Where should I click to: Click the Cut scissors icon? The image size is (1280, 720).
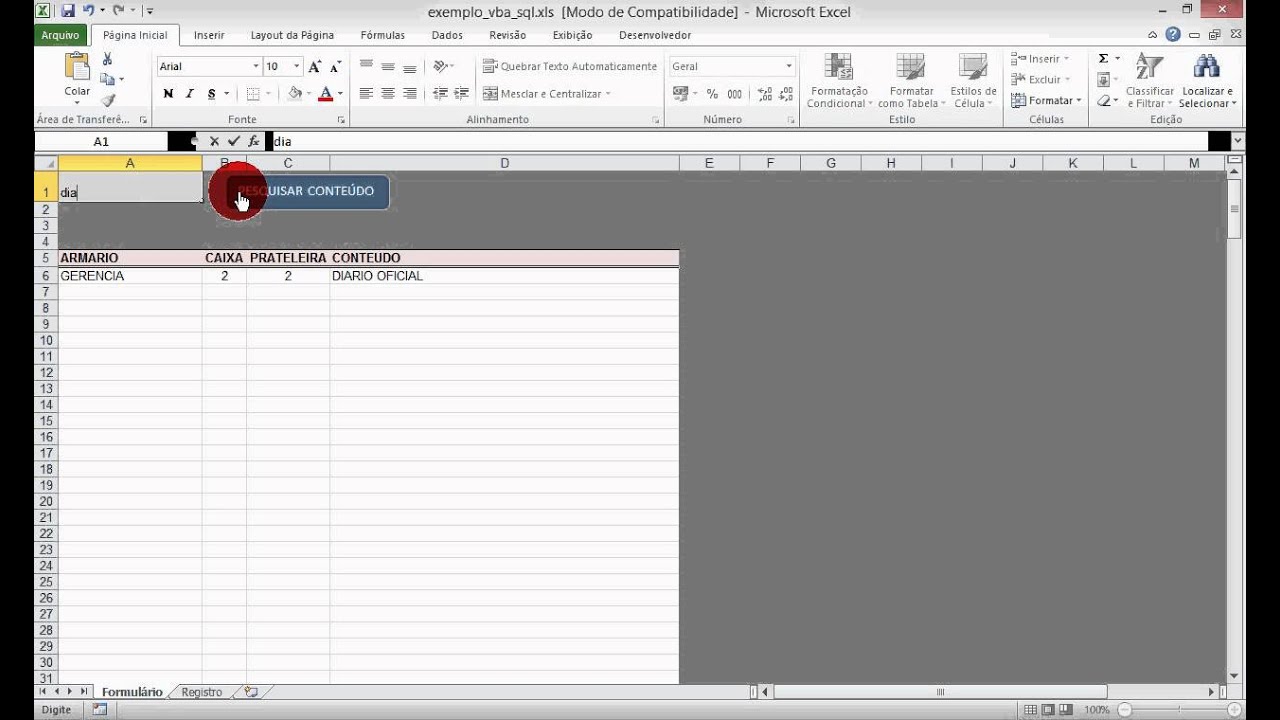pyautogui.click(x=108, y=59)
